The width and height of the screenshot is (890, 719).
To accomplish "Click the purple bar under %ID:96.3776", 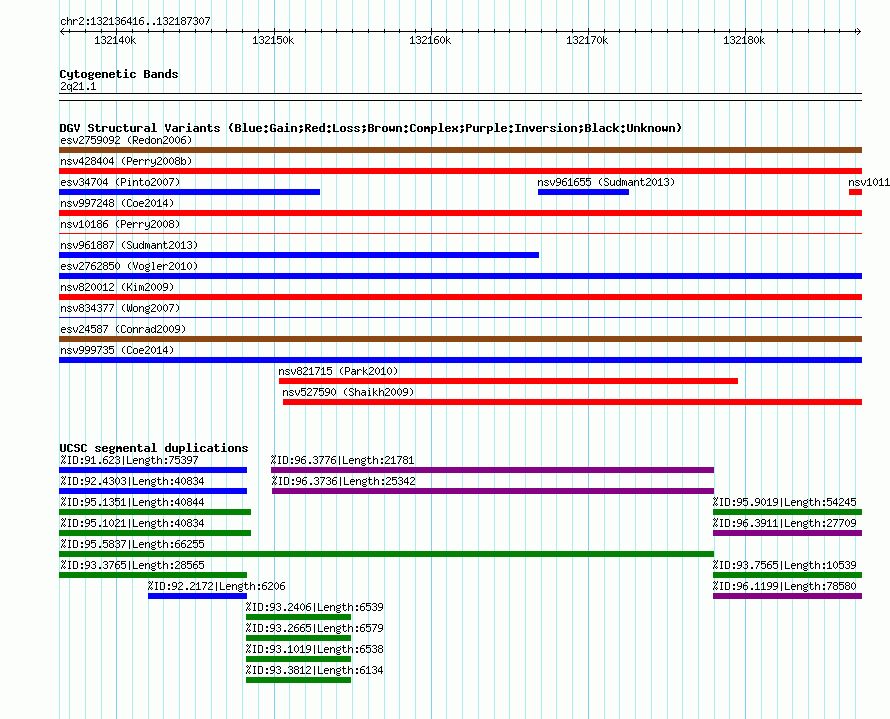I will tap(492, 470).
